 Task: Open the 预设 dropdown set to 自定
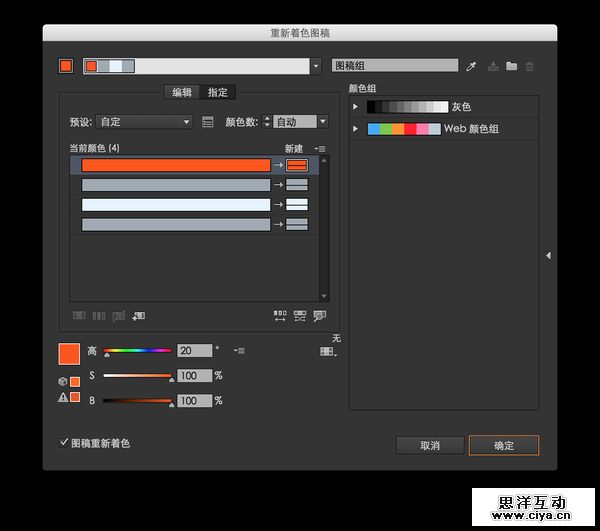(144, 122)
